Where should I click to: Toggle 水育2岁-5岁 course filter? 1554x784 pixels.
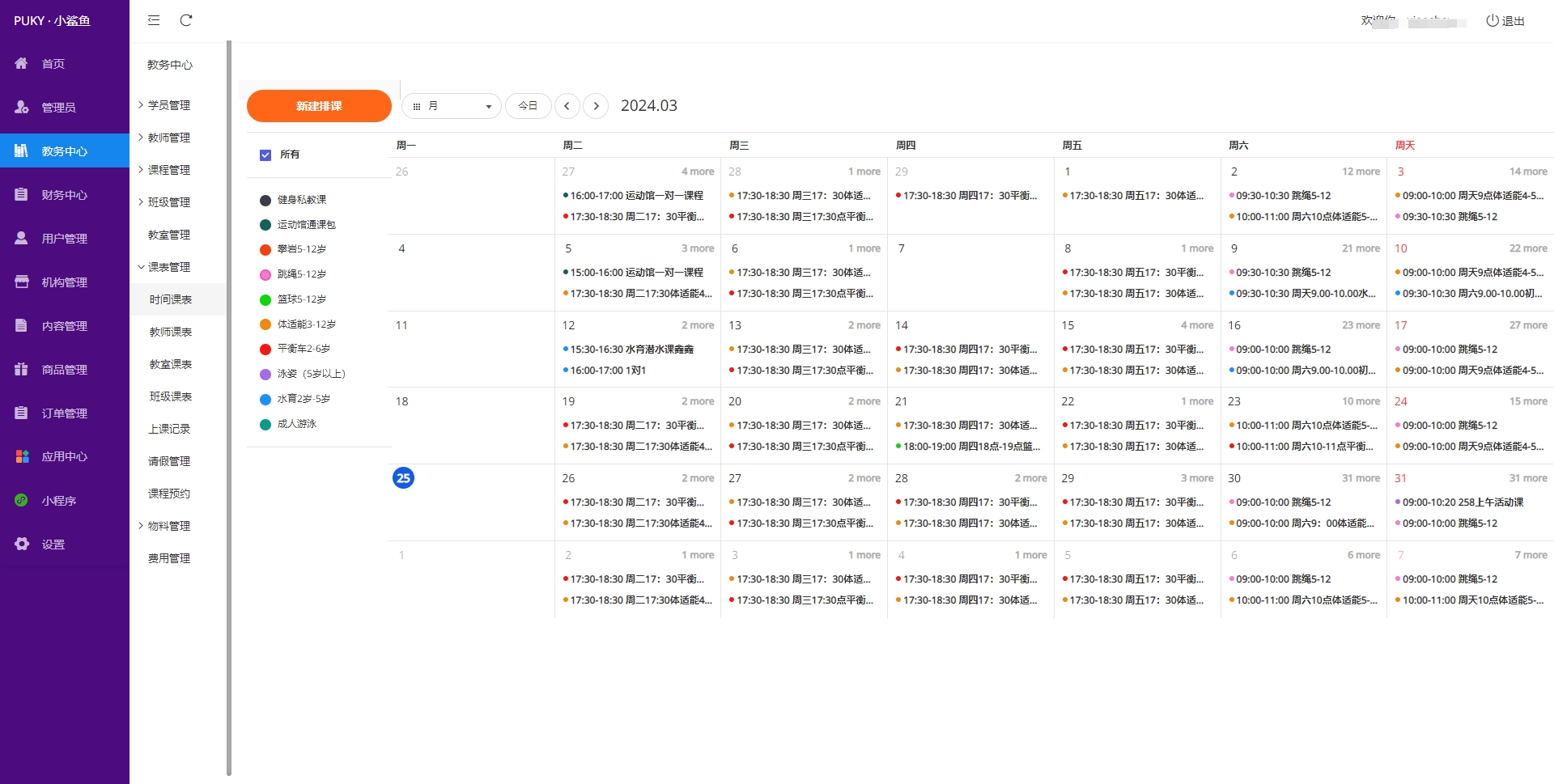click(265, 400)
